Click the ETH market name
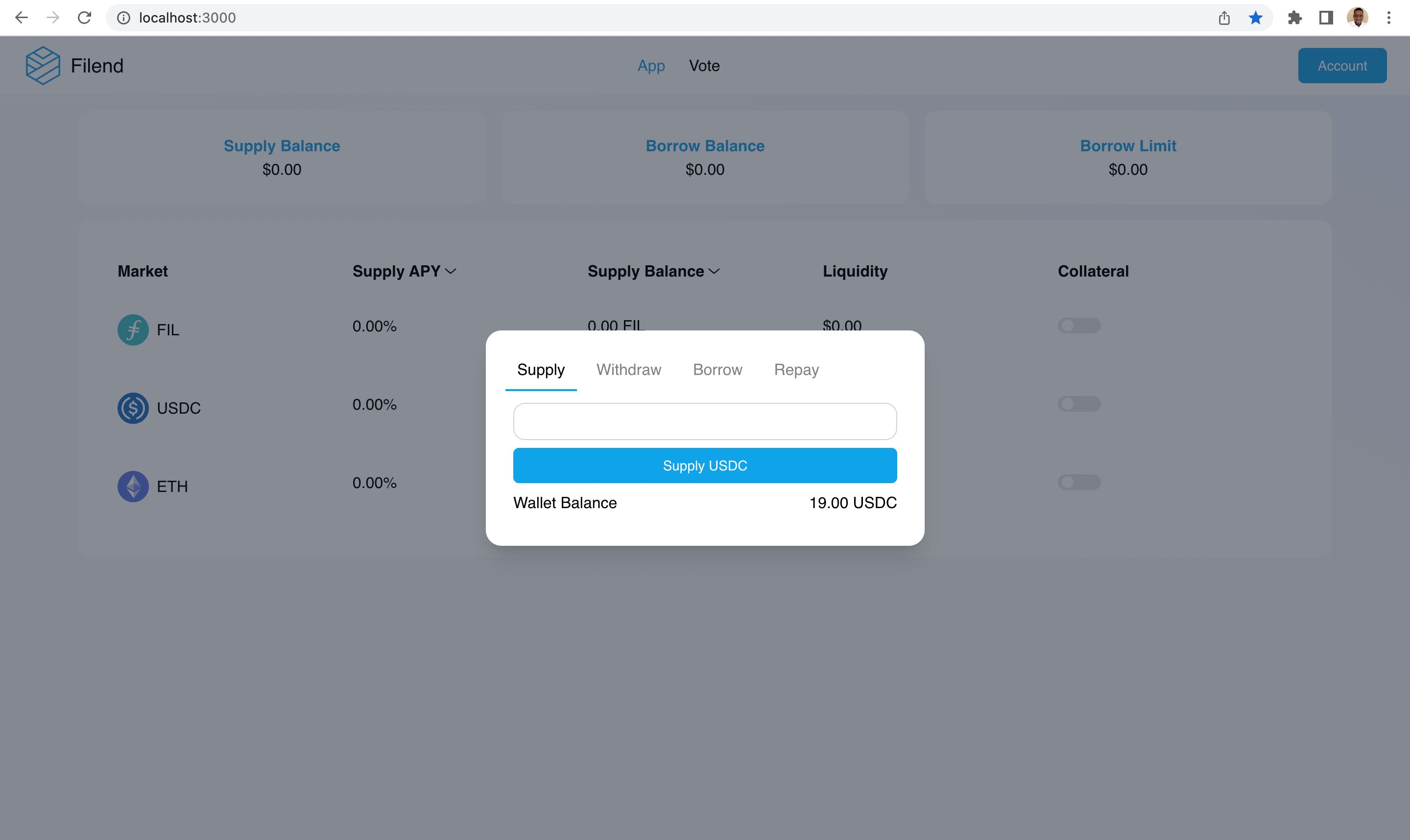Screen dimensions: 1410x840 [x=172, y=486]
